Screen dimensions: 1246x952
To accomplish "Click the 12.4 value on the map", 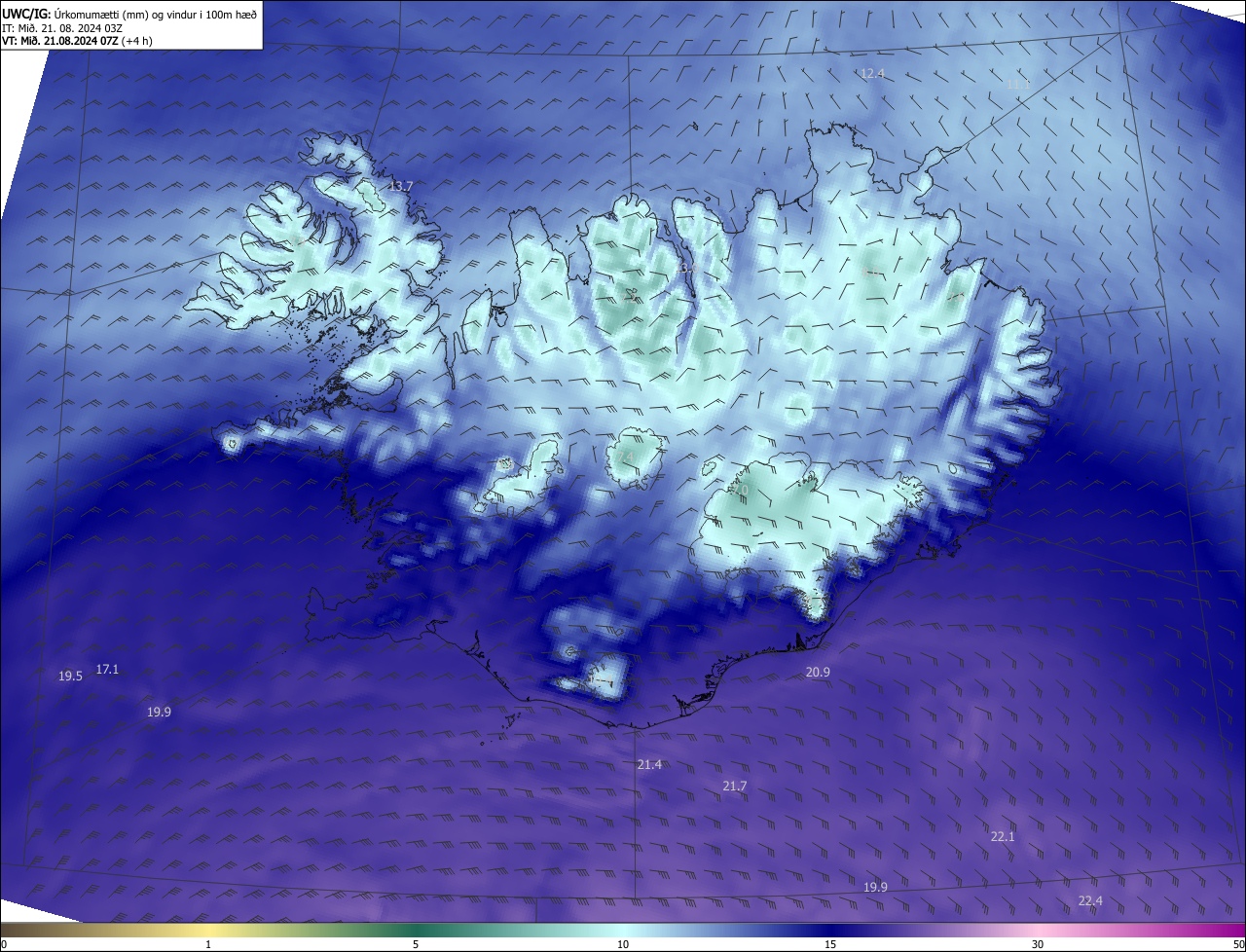I will (x=872, y=74).
